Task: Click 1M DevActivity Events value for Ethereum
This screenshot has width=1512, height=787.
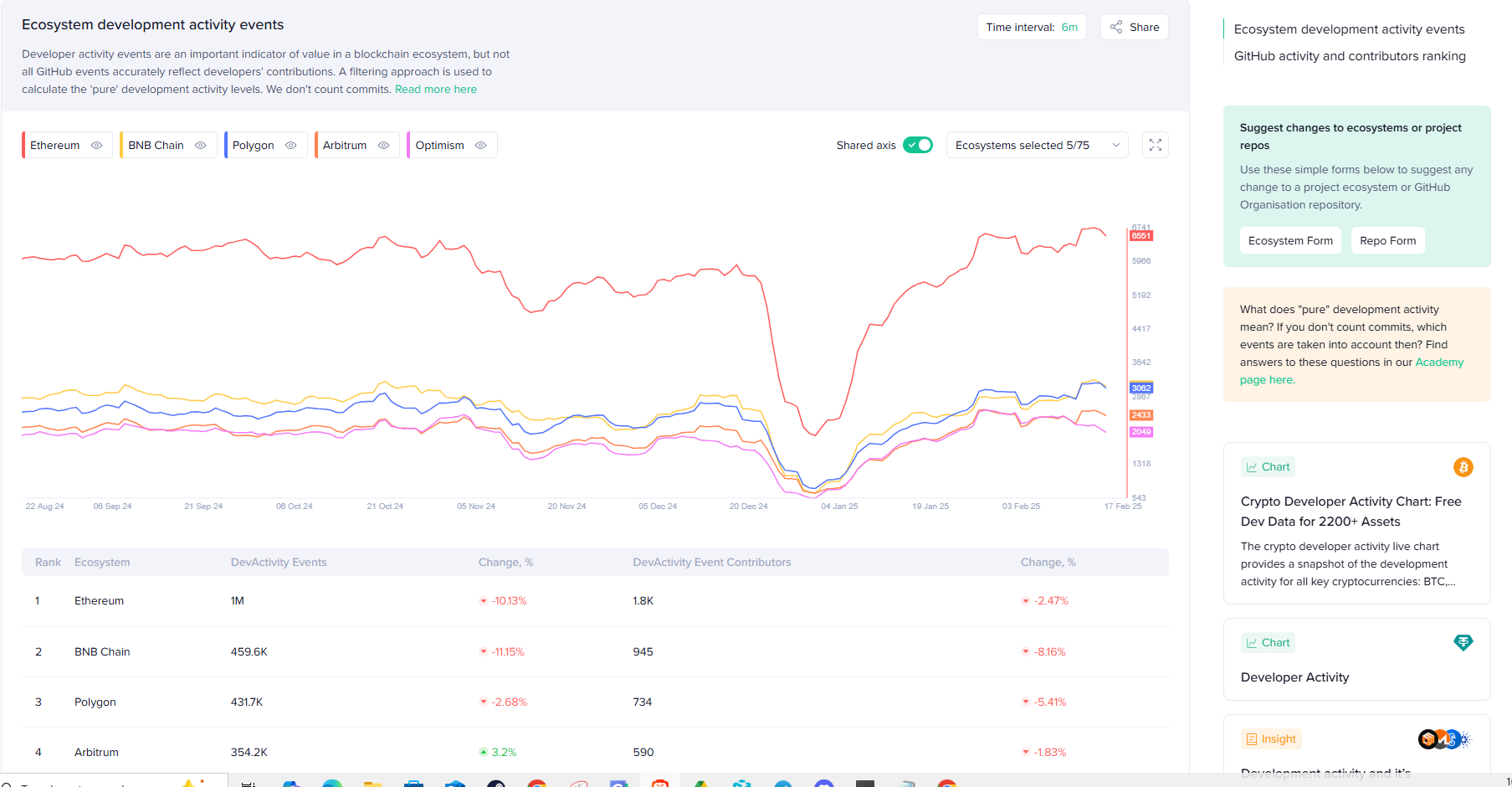Action: tap(238, 601)
